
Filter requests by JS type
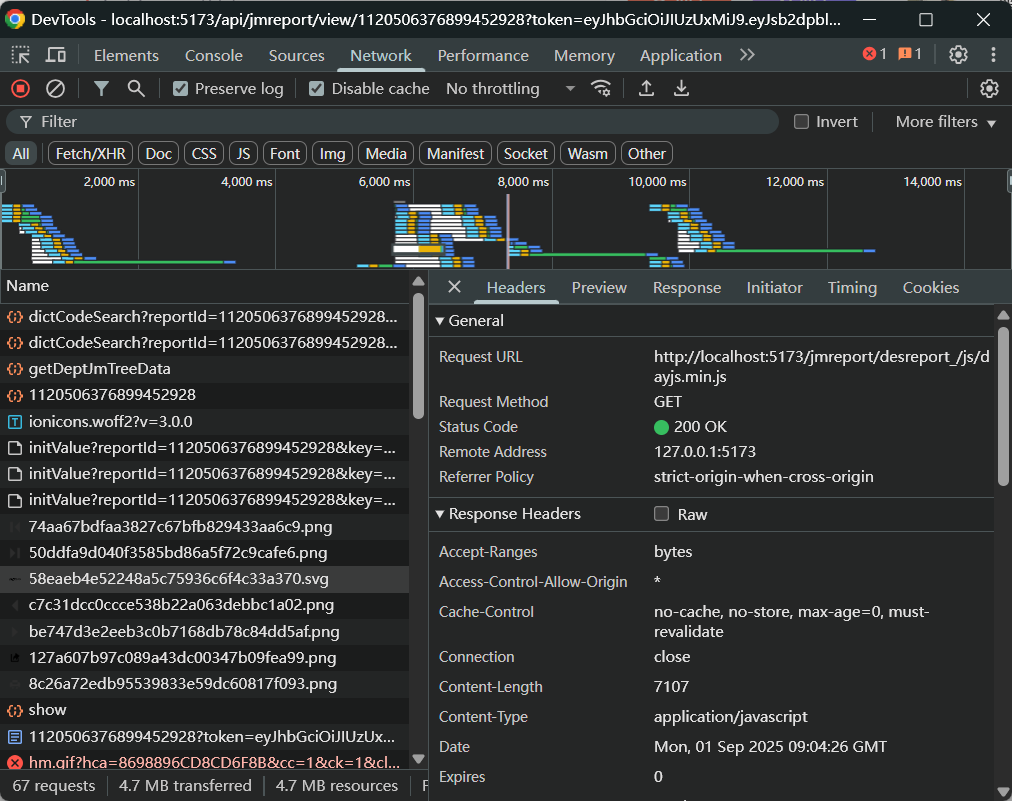pyautogui.click(x=243, y=154)
